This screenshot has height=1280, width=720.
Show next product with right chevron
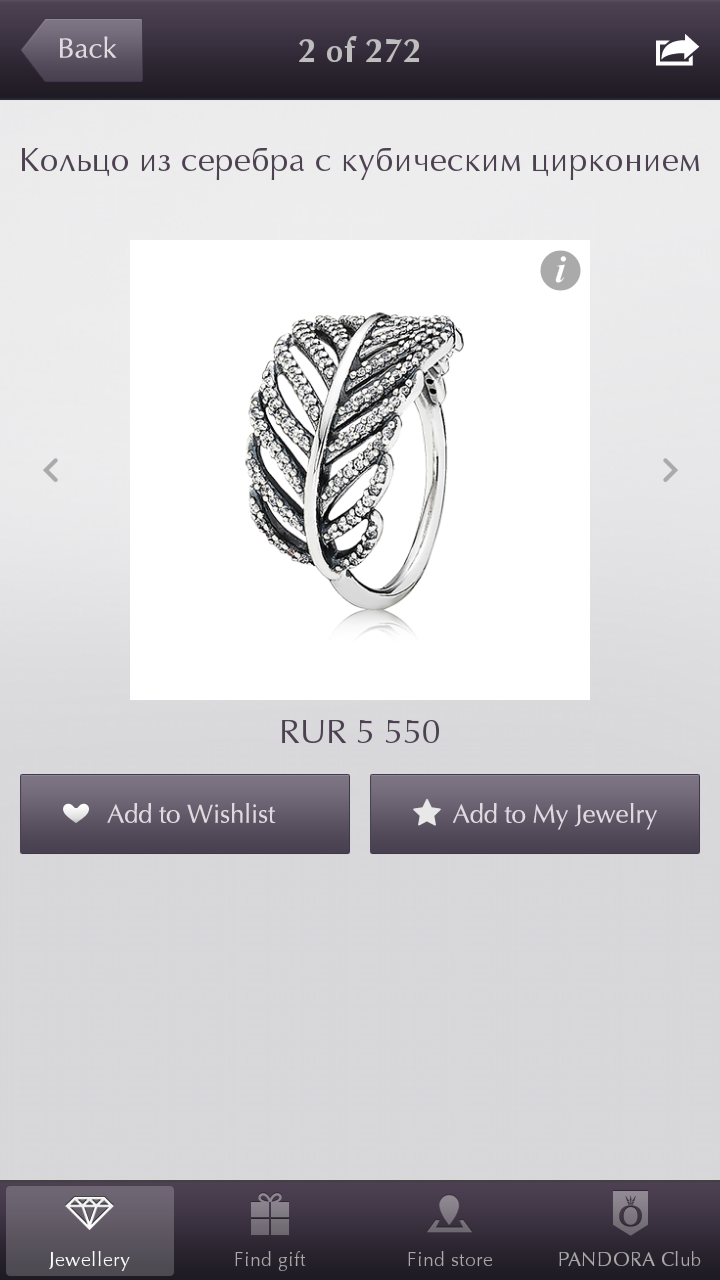670,469
